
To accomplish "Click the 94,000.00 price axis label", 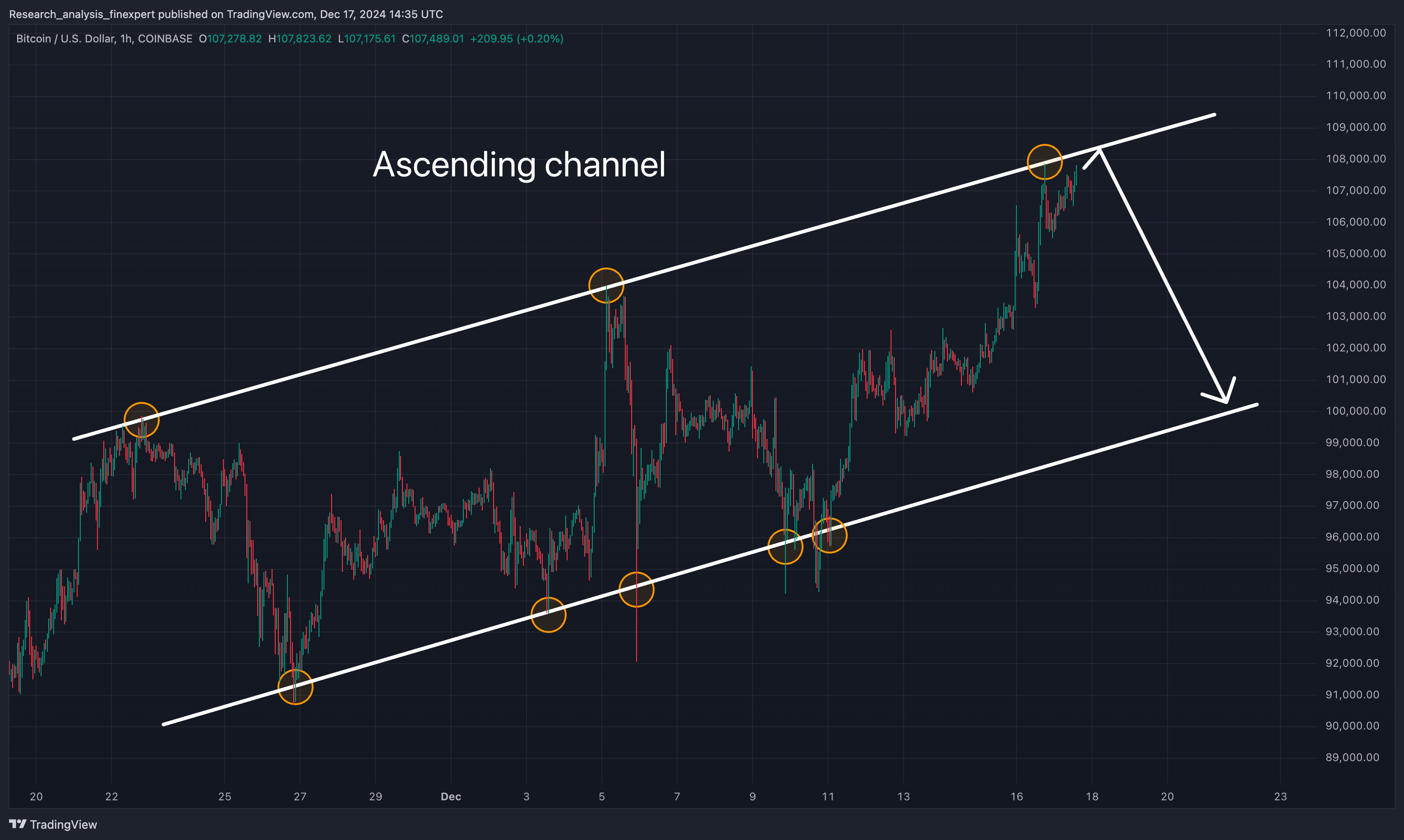I will tap(1353, 600).
